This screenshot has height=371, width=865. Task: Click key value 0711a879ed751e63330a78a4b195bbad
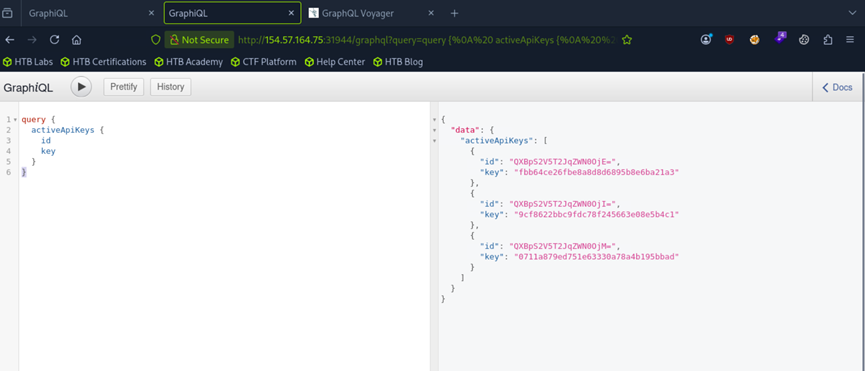point(595,257)
